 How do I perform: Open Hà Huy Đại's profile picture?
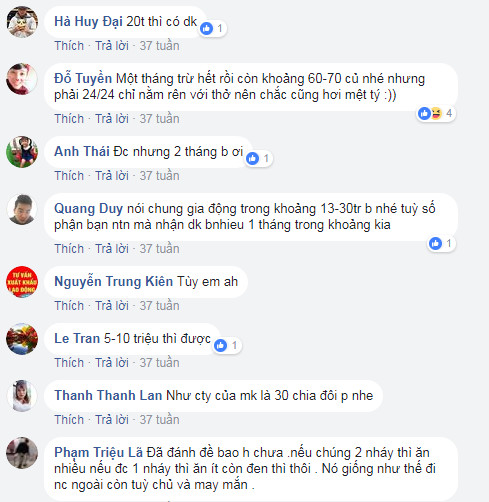(x=22, y=22)
